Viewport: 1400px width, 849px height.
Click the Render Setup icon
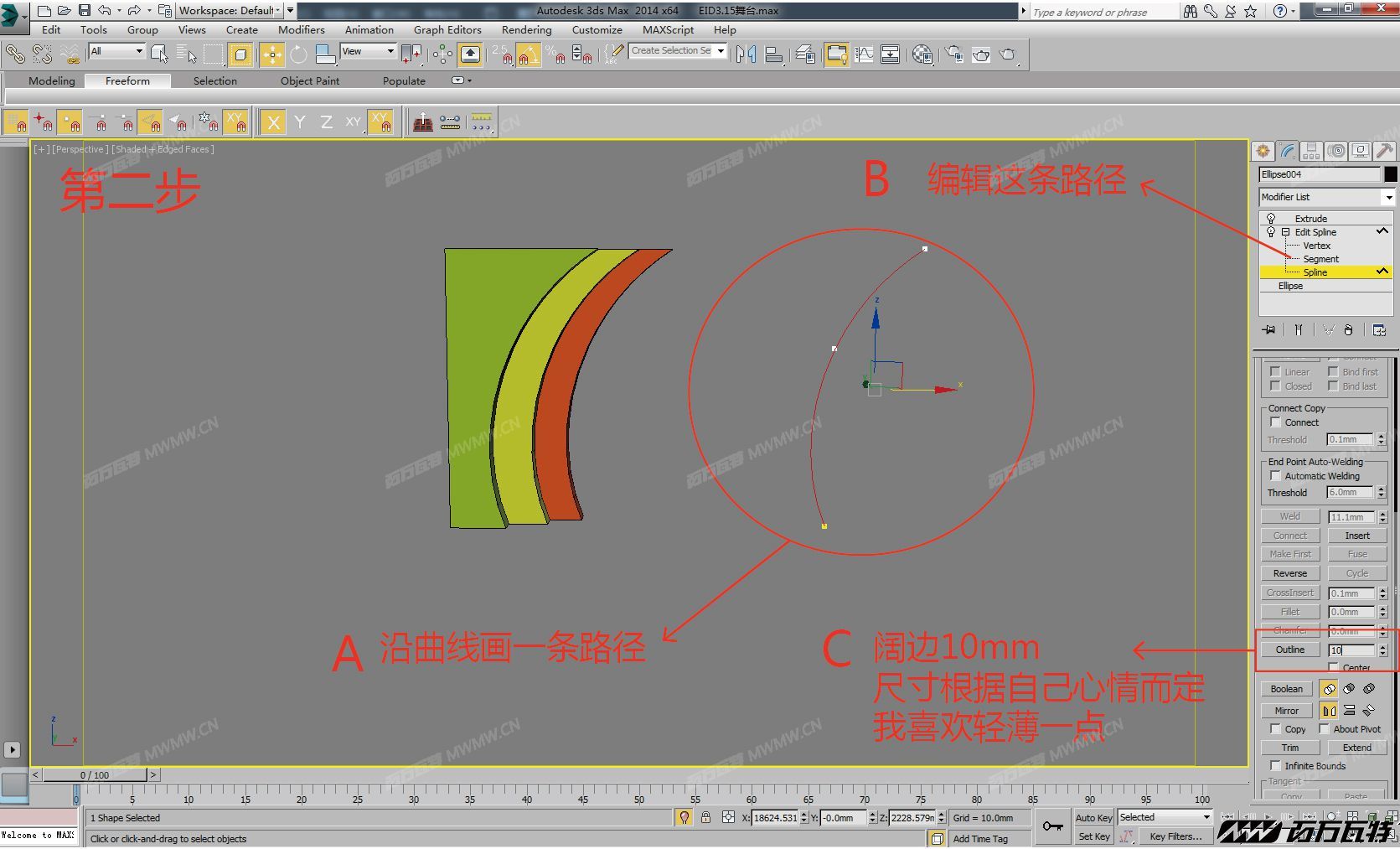click(x=953, y=55)
